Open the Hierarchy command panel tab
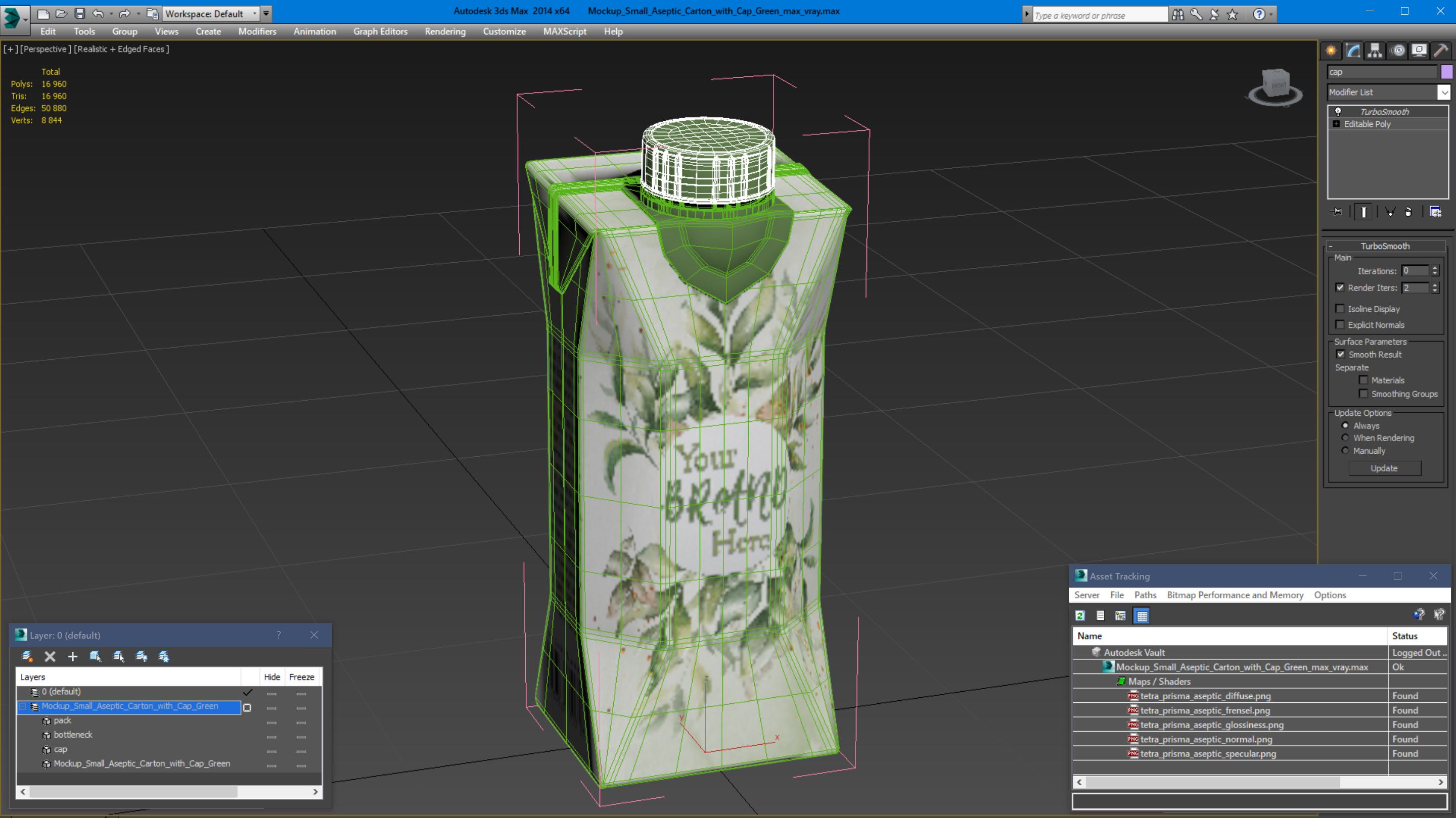The width and height of the screenshot is (1456, 818). point(1375,51)
